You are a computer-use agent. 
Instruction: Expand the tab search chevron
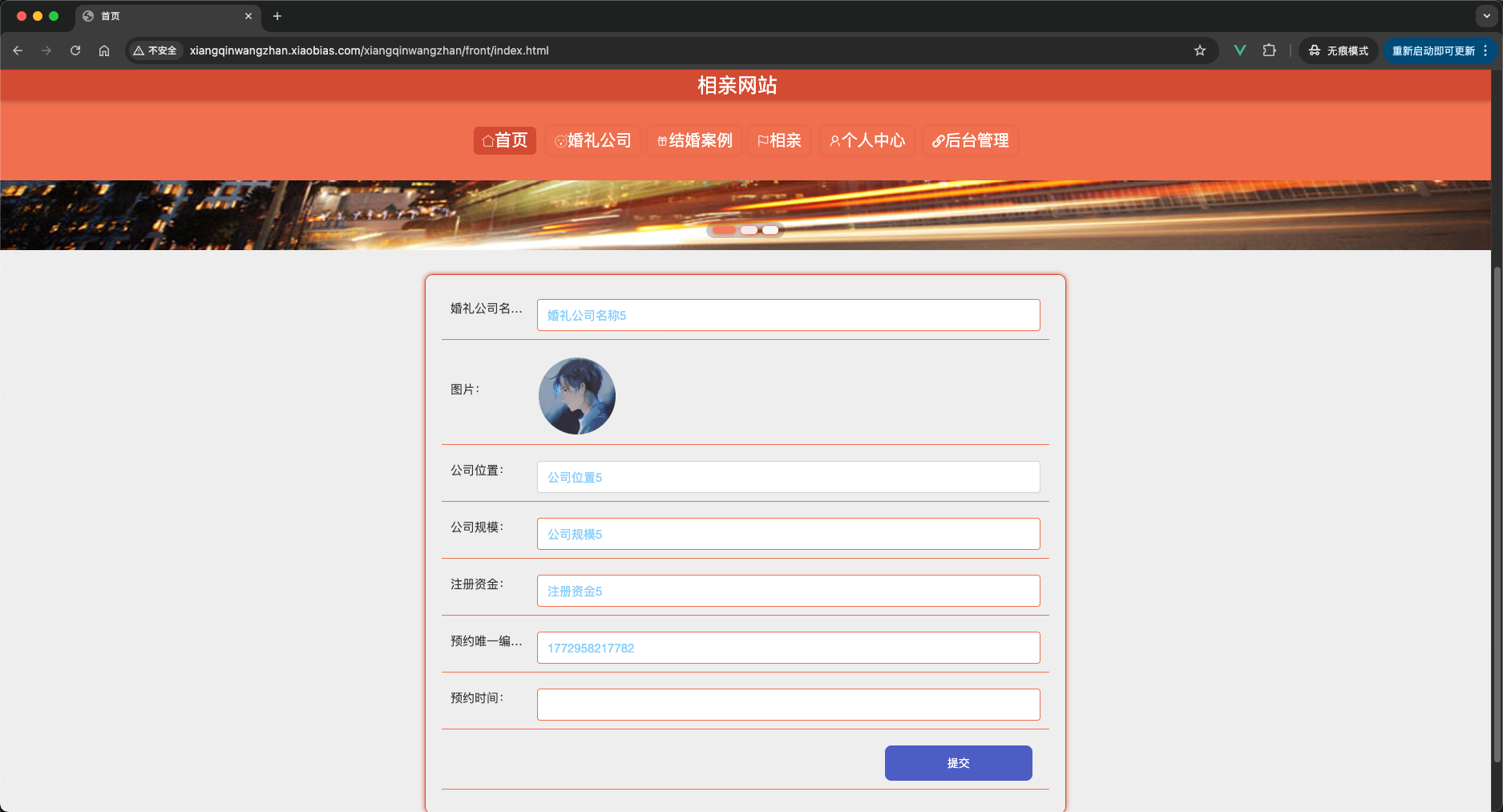tap(1487, 16)
